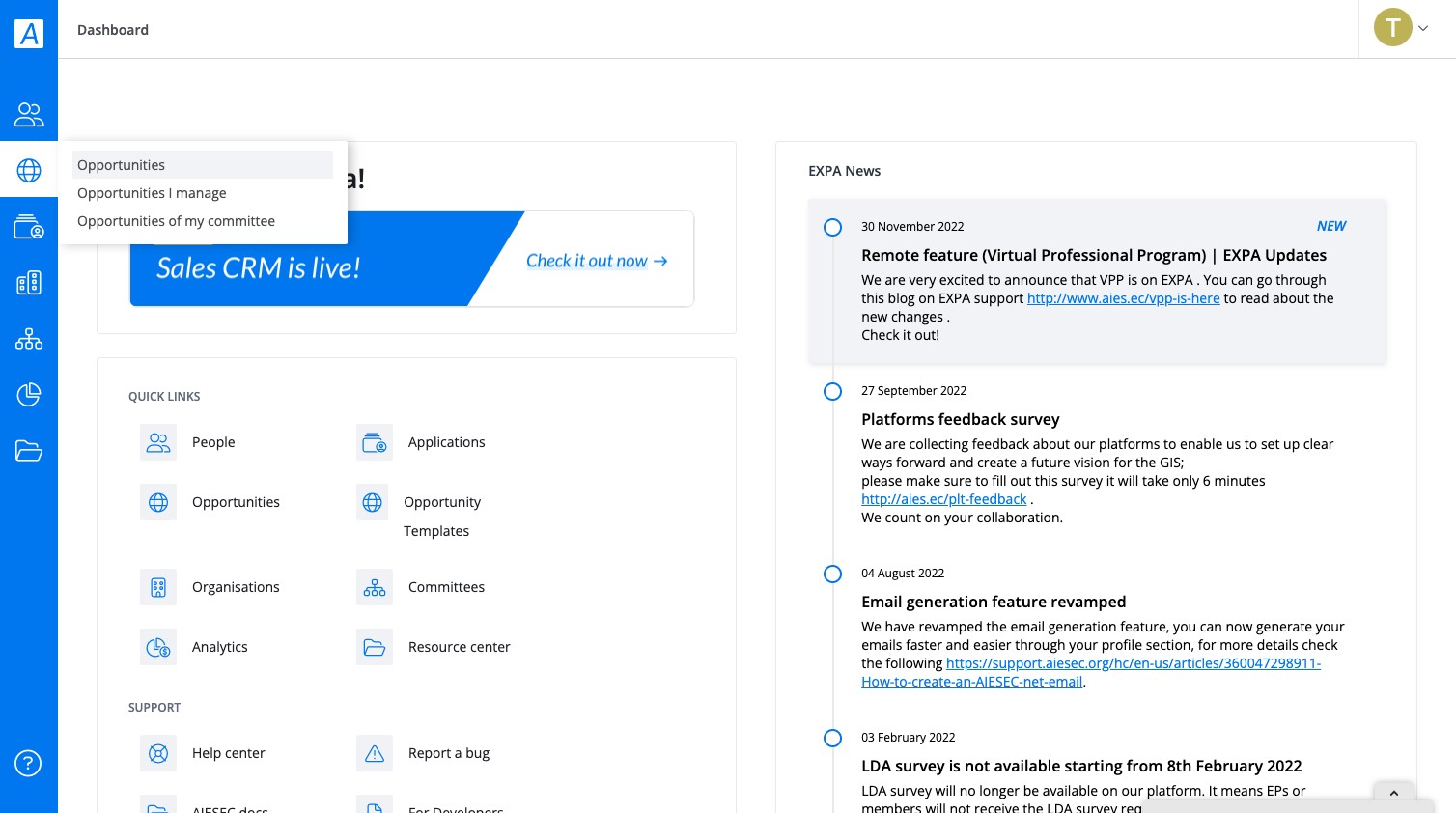Click the Report a bug warning icon
The width and height of the screenshot is (1456, 813).
click(x=375, y=753)
